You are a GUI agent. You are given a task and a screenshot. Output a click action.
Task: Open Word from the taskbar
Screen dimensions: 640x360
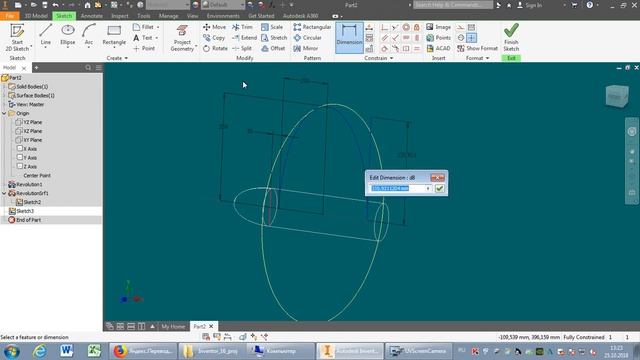[67, 351]
